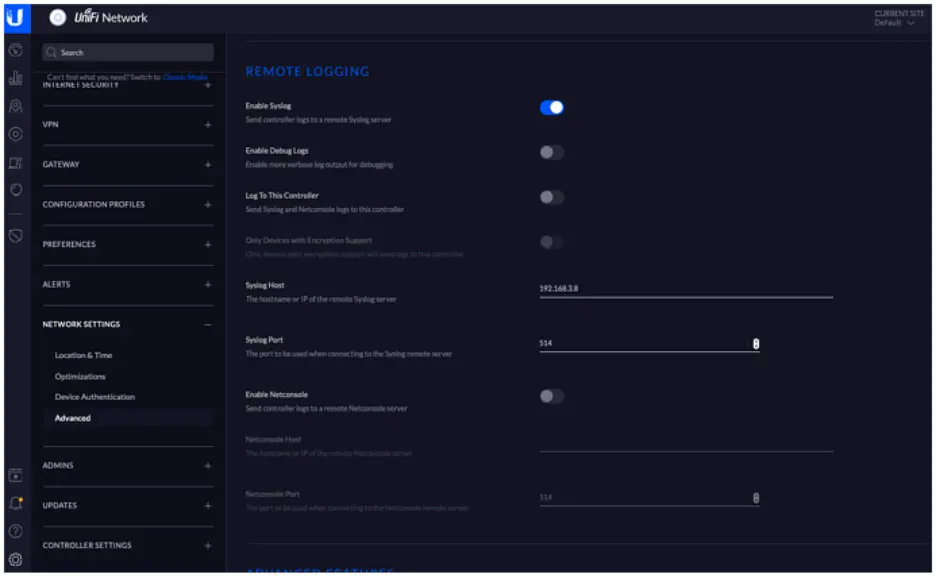Screen dimensions: 936x578
Task: Open Location & Time settings
Action: click(83, 355)
